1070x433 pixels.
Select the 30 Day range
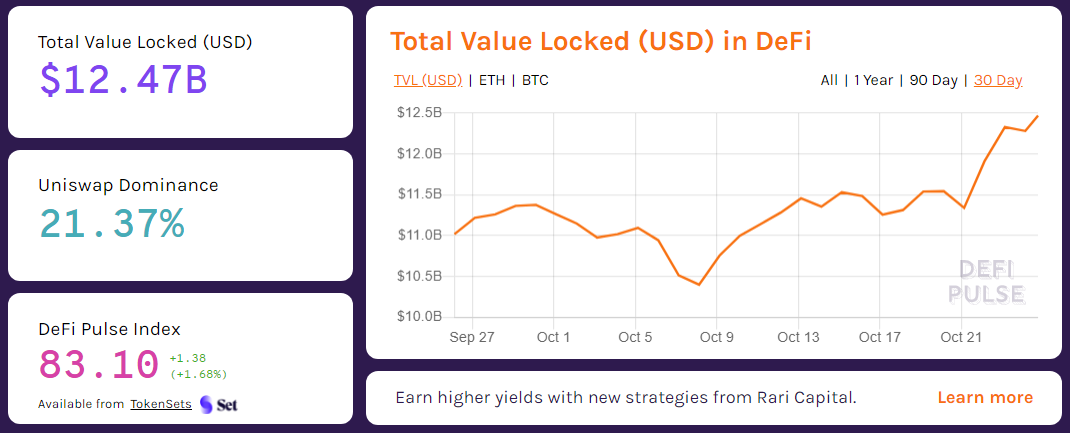click(998, 80)
